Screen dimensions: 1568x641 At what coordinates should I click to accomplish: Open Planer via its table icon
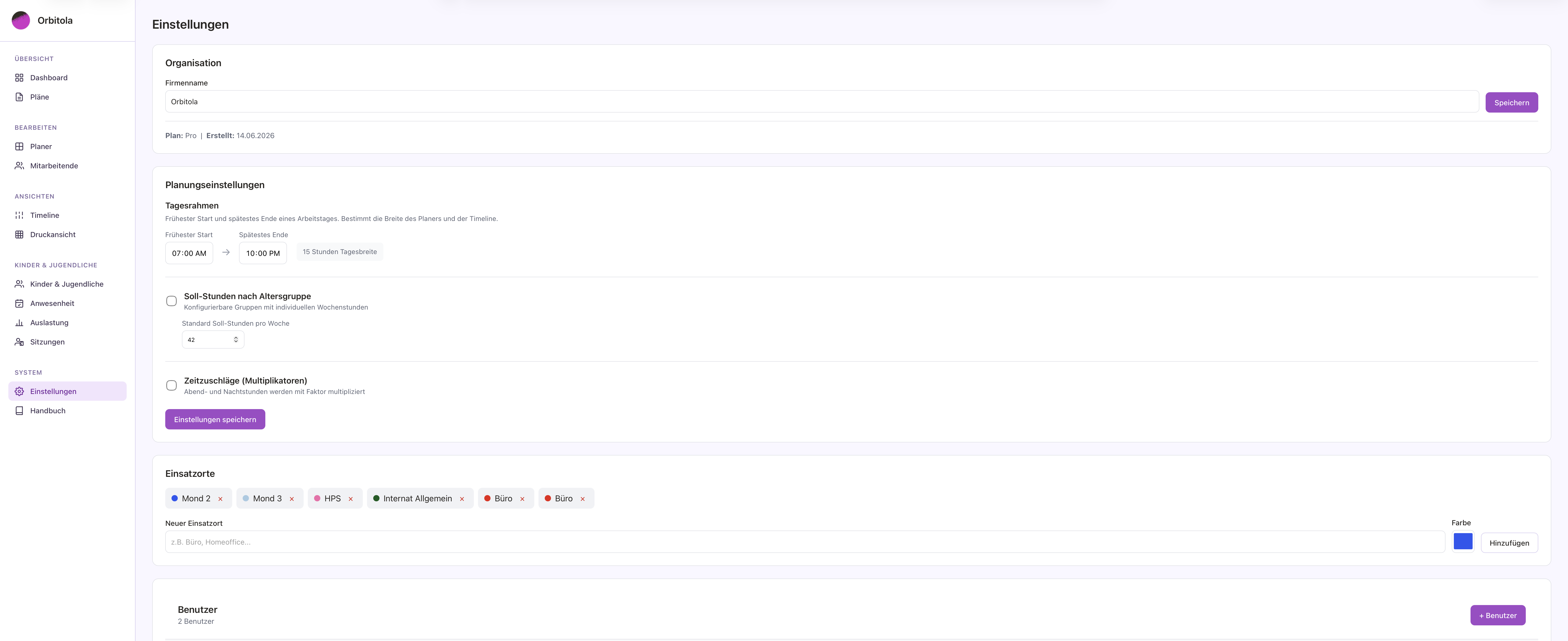tap(20, 146)
